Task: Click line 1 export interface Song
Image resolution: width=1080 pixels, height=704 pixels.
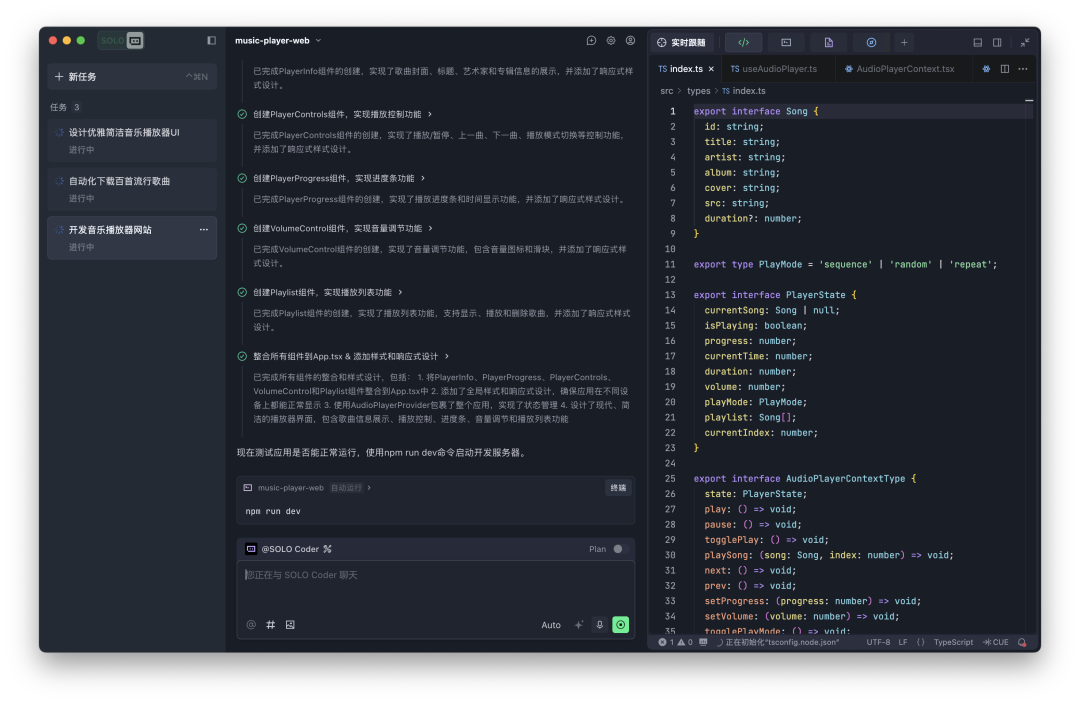Action: click(x=756, y=111)
